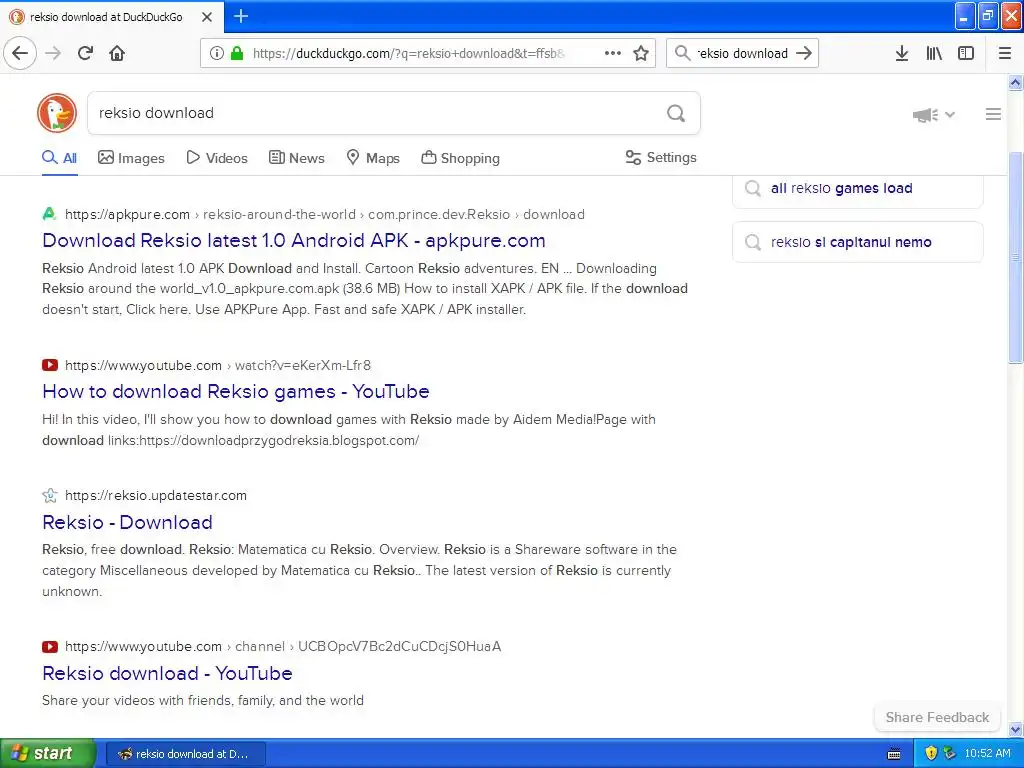Click the Firefox back arrow button

click(20, 53)
